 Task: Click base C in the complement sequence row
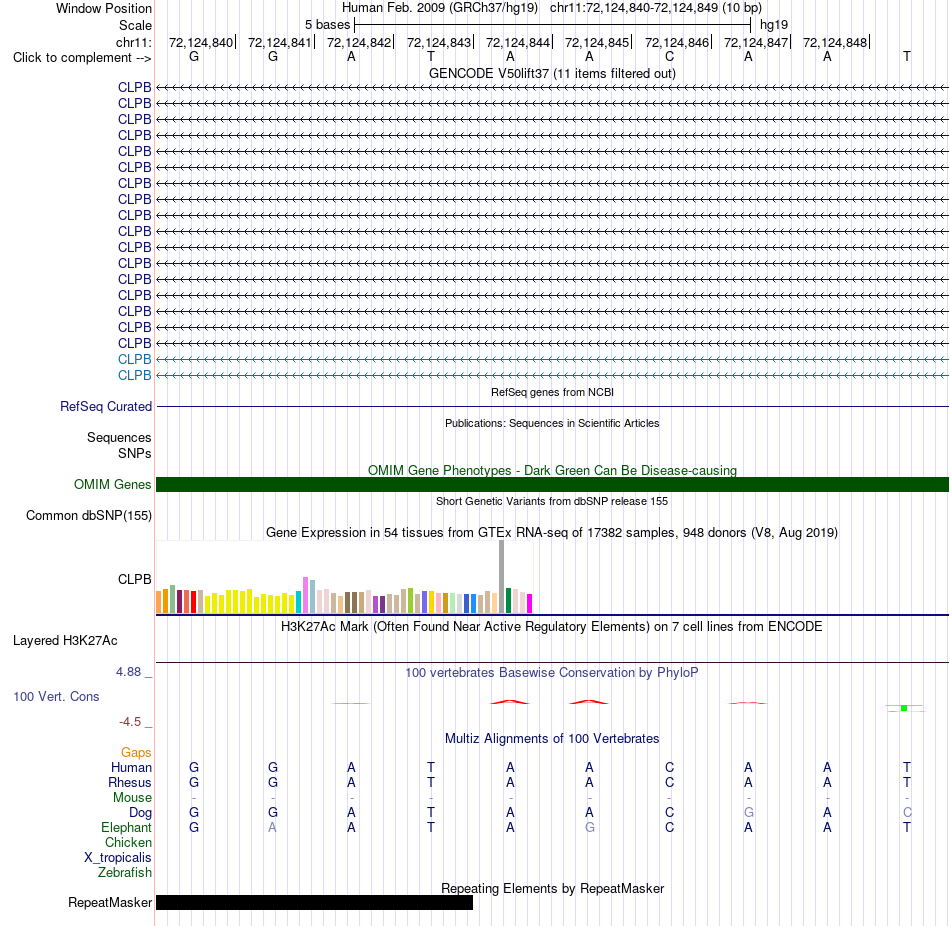pos(669,56)
